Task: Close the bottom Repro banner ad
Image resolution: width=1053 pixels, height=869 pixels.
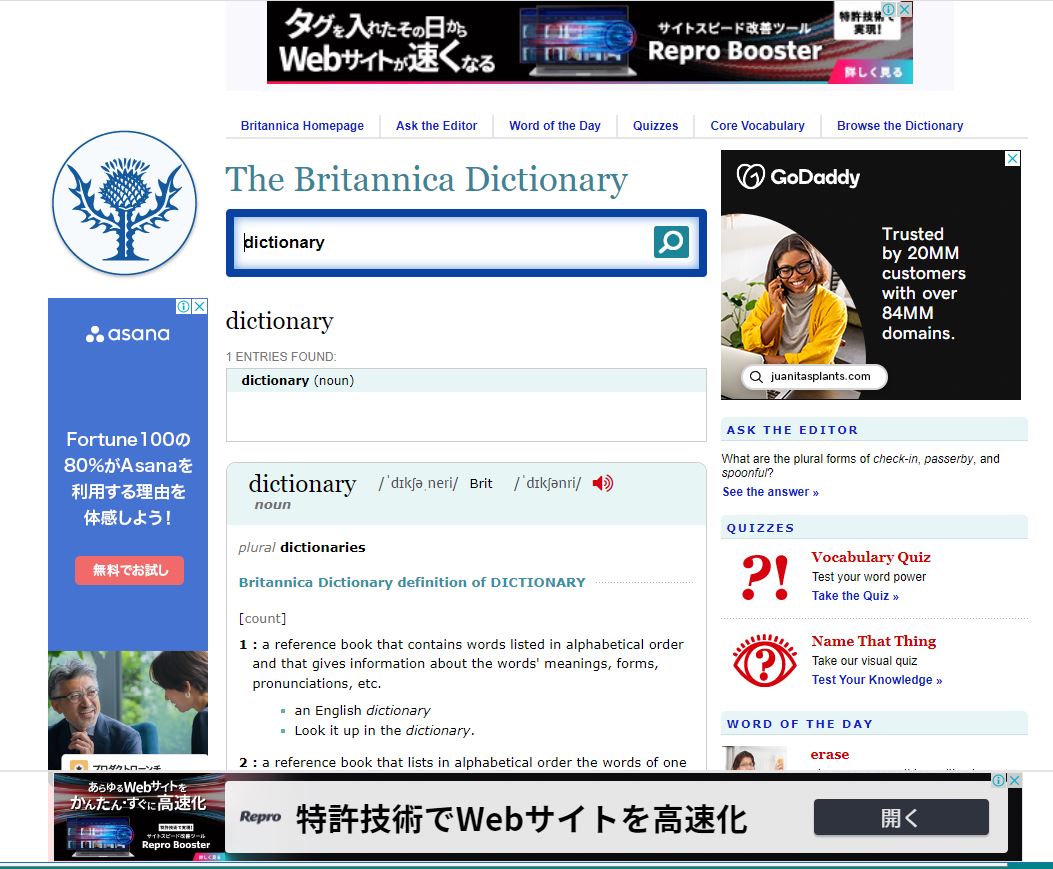Action: (x=1014, y=780)
